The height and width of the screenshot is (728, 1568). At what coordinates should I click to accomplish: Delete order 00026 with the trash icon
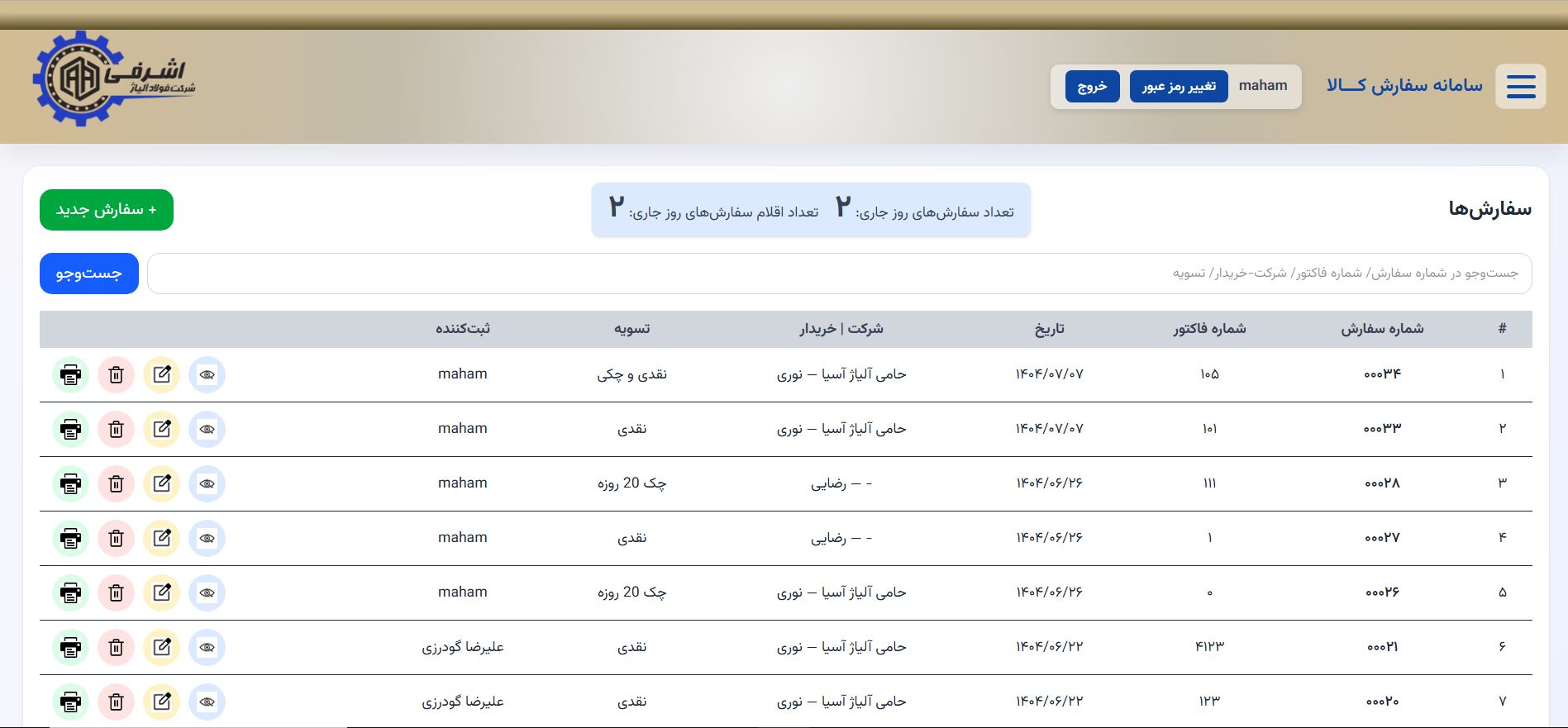(117, 592)
